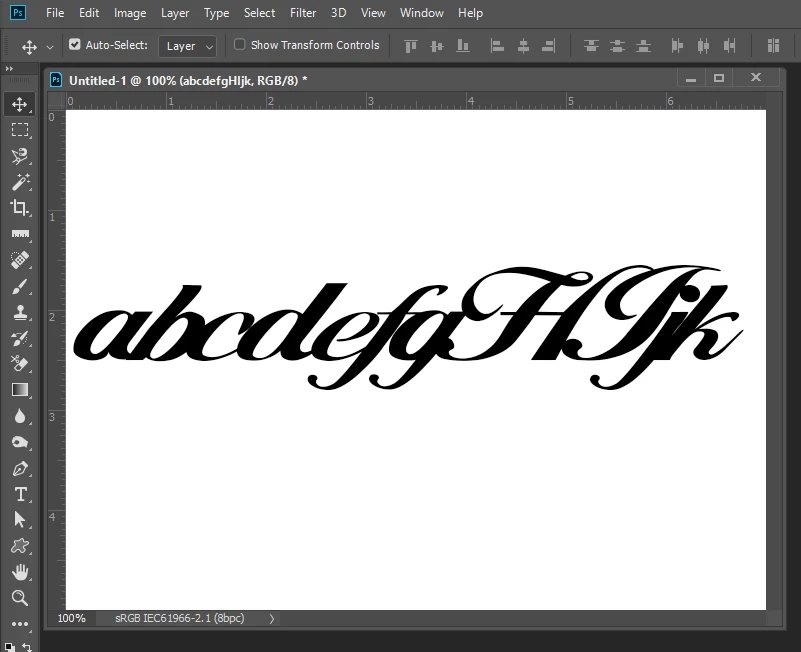Select the History Brush tool
Image resolution: width=801 pixels, height=652 pixels.
coord(20,338)
